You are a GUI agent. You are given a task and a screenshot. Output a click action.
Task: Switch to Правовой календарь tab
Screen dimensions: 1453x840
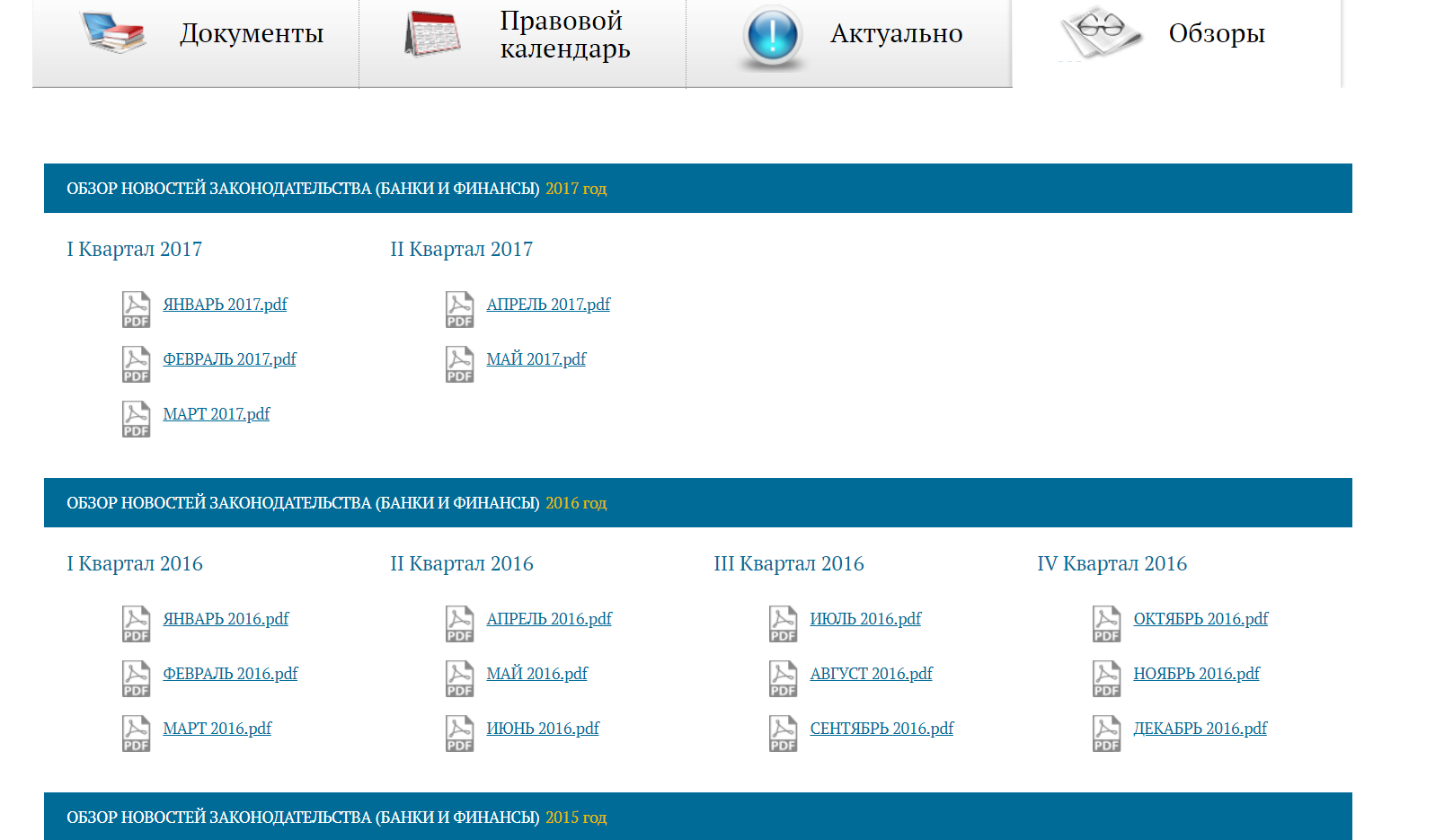(564, 34)
